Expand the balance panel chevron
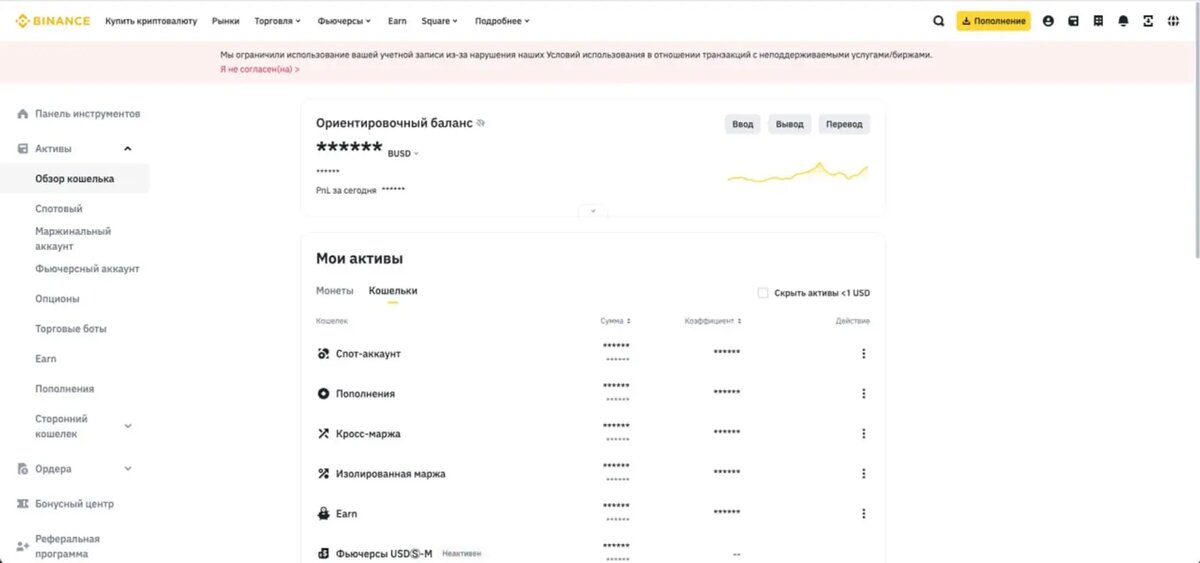This screenshot has height=563, width=1200. click(x=593, y=211)
